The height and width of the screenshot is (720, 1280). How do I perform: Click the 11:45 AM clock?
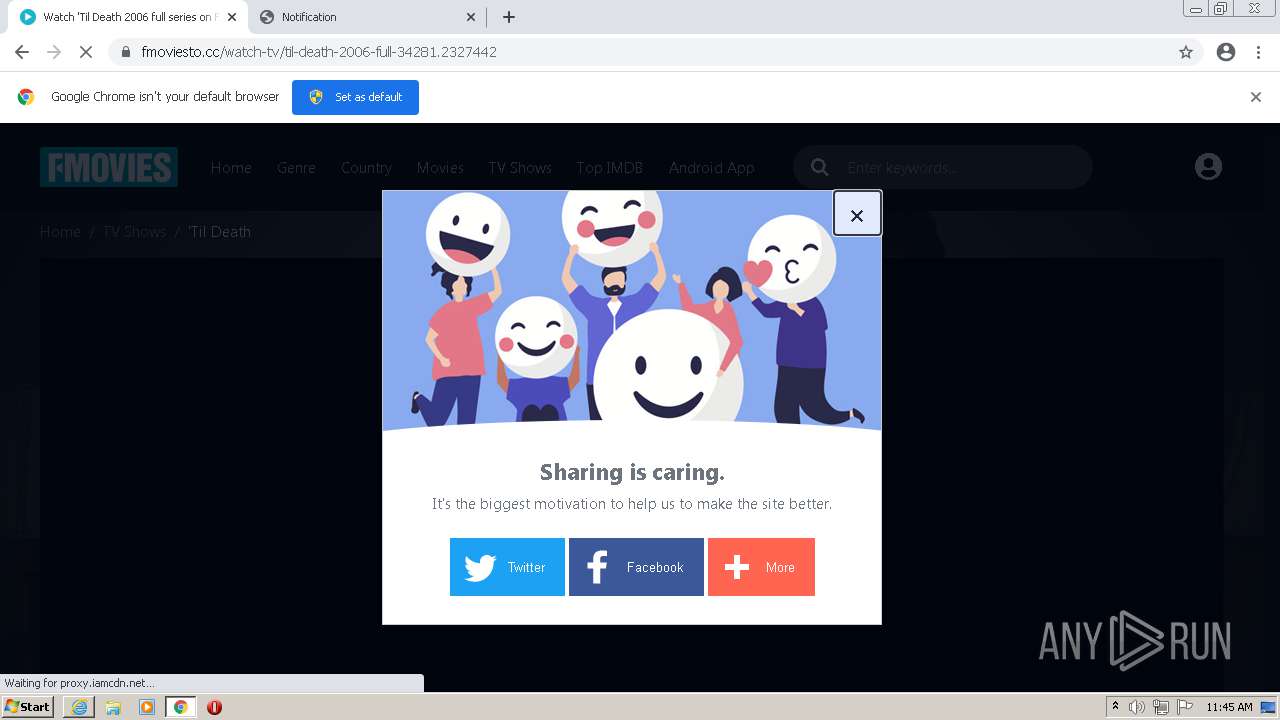click(x=1229, y=707)
